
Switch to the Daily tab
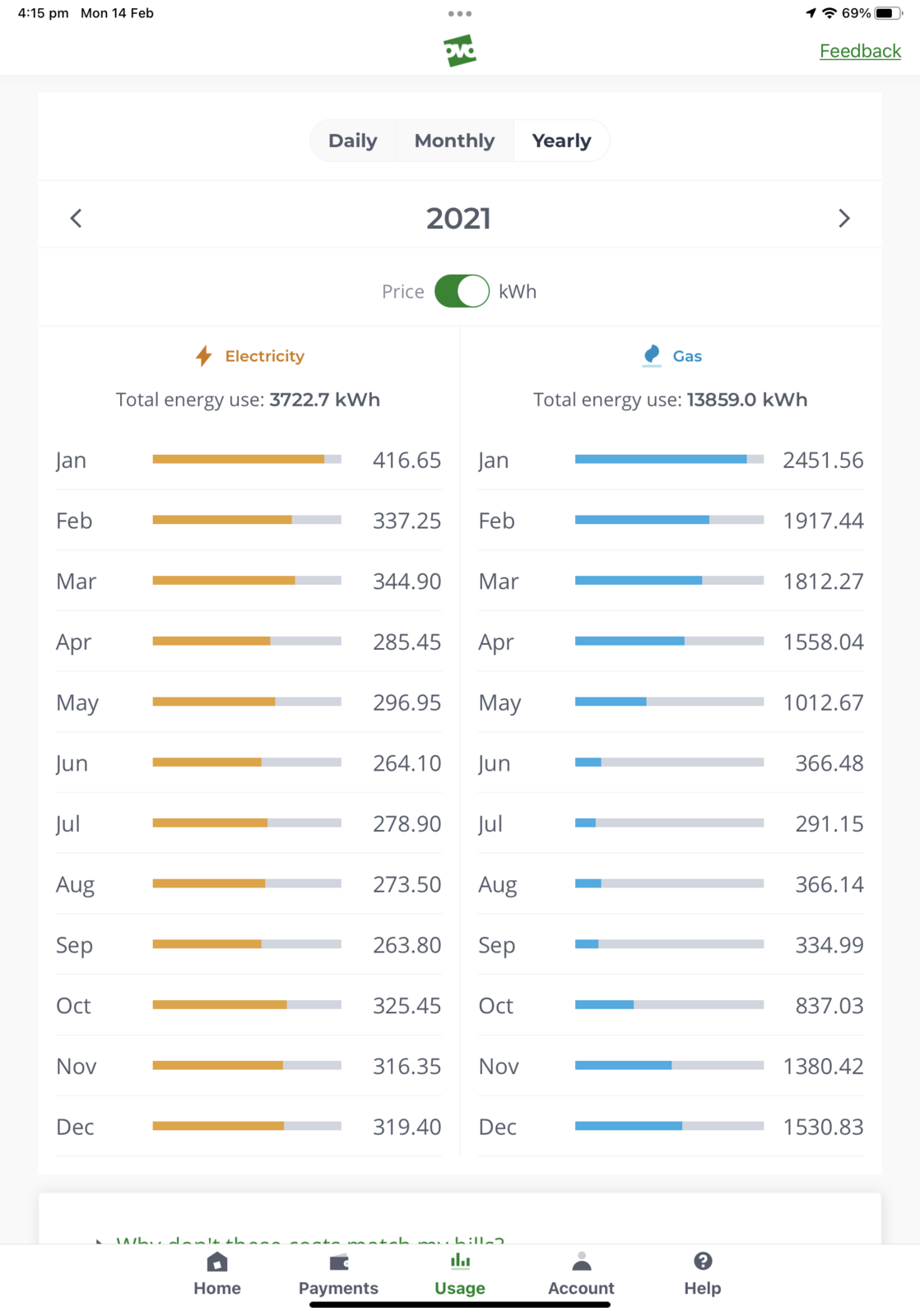352,141
